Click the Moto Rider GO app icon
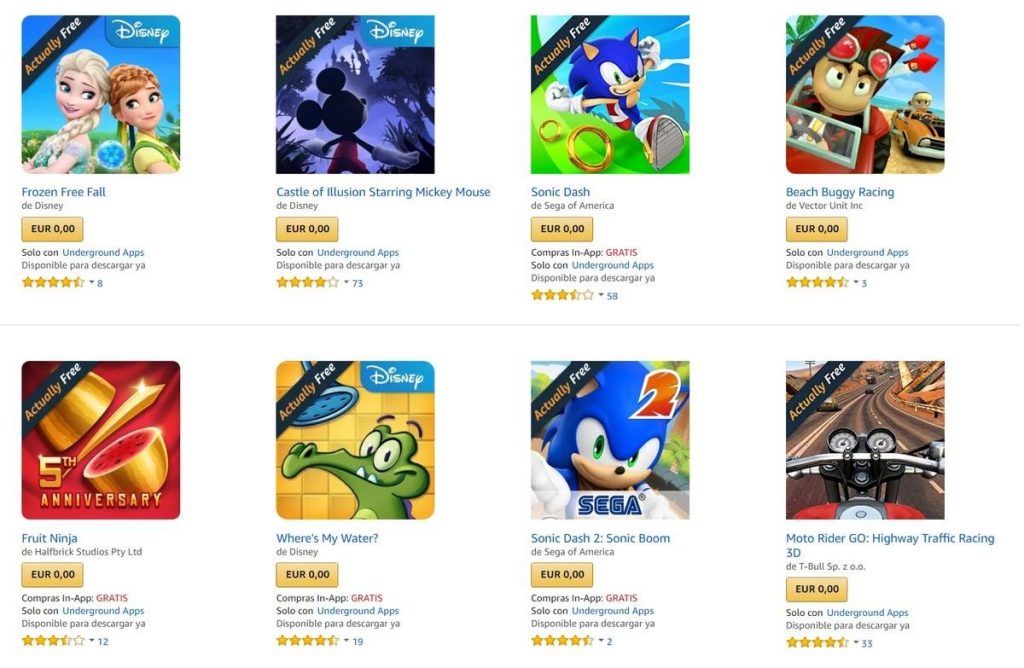1024x668 pixels. click(864, 438)
